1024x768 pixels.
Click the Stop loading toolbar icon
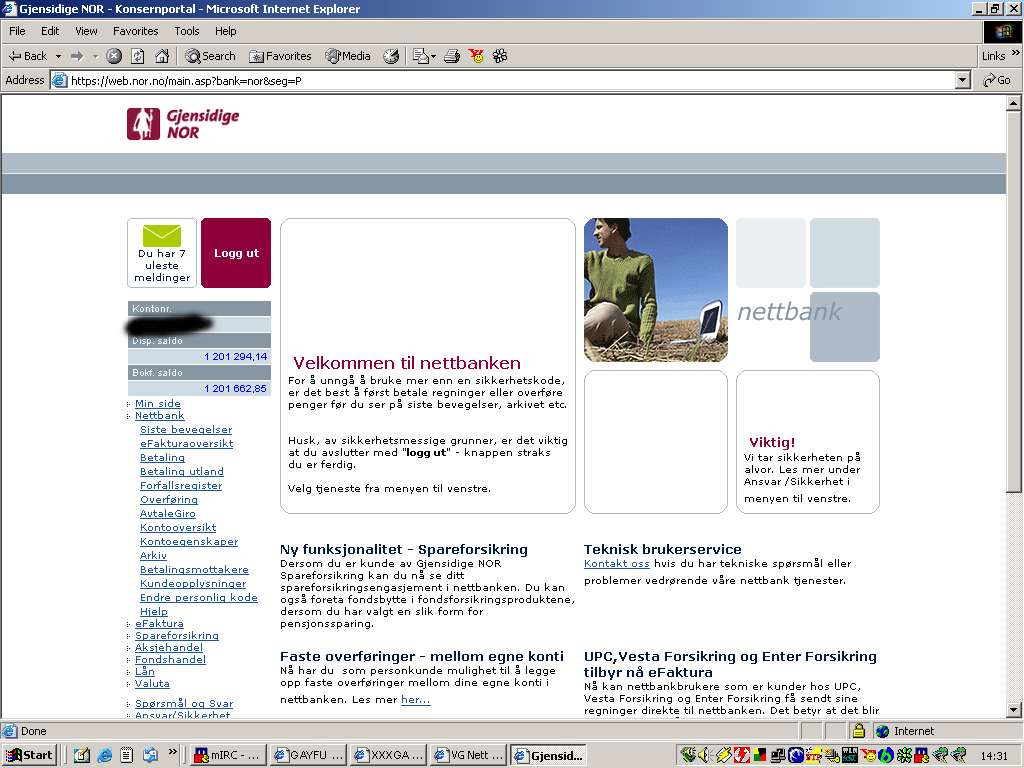pos(114,56)
